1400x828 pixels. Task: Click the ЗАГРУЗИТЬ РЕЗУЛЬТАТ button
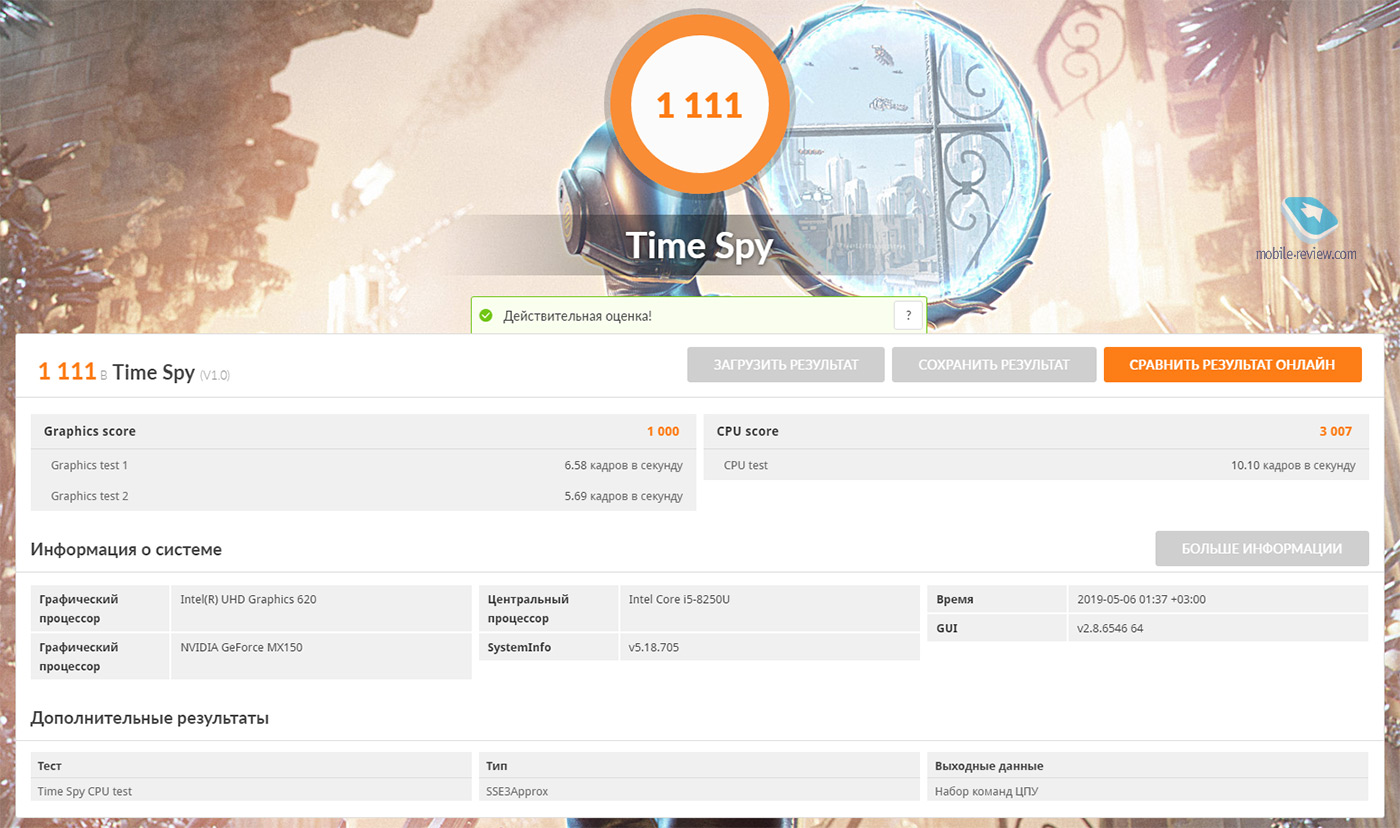pos(786,365)
